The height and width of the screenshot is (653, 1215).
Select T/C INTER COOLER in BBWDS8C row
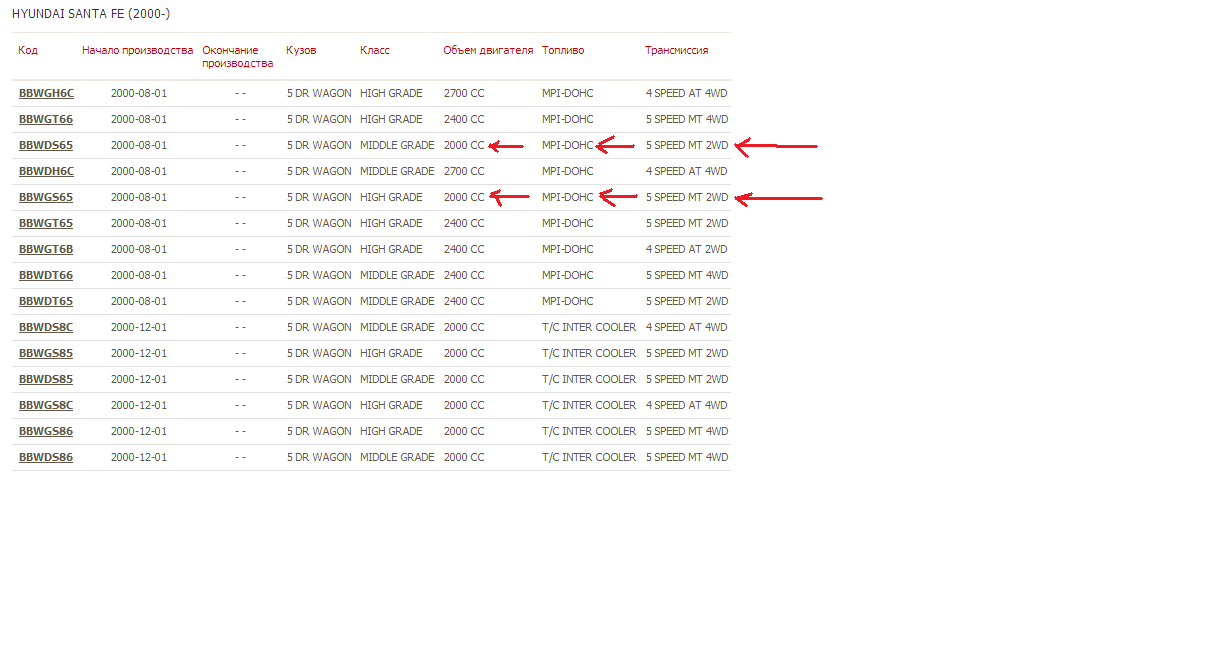589,327
